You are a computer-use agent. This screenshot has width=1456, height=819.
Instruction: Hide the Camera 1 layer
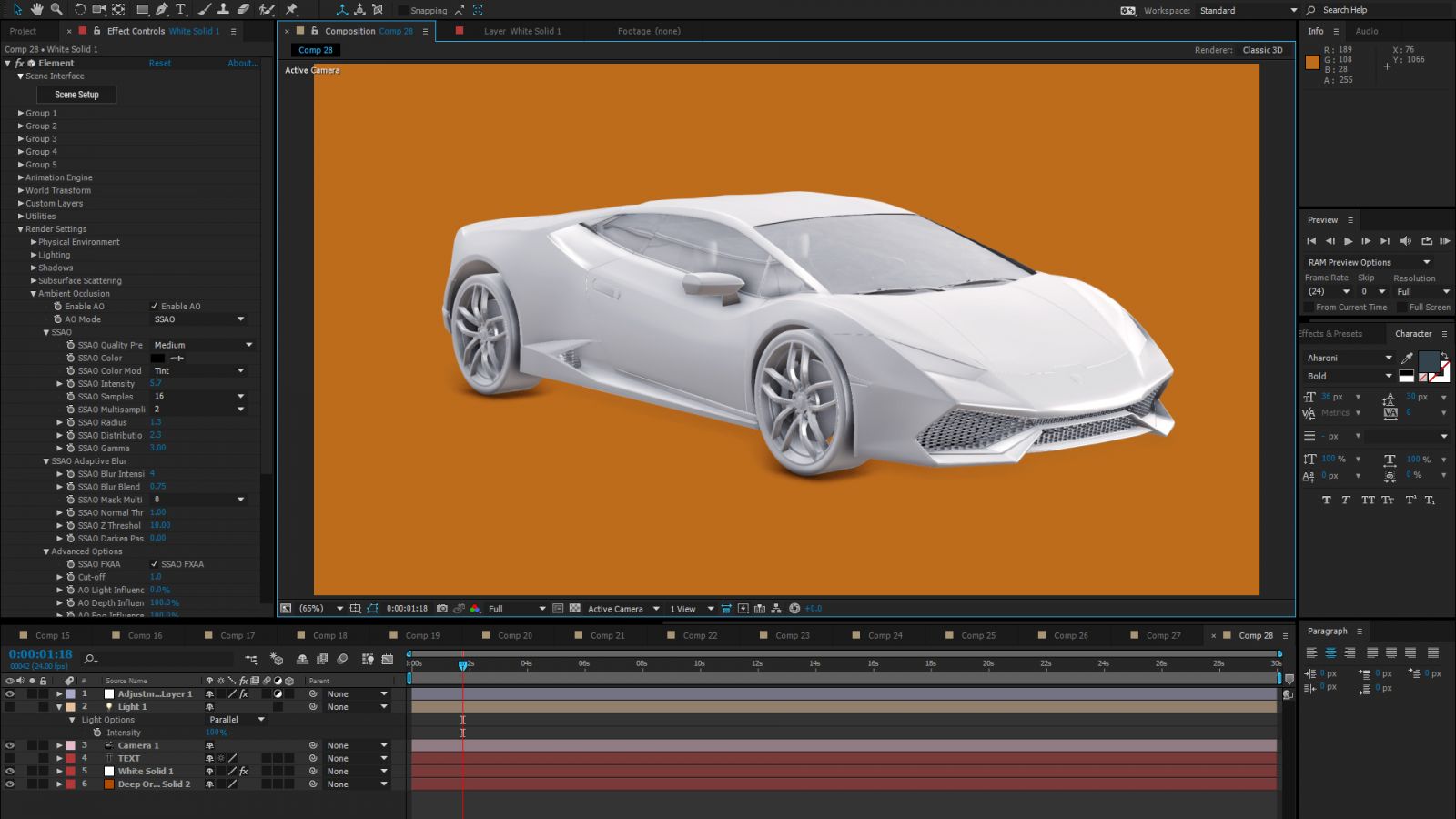9,744
